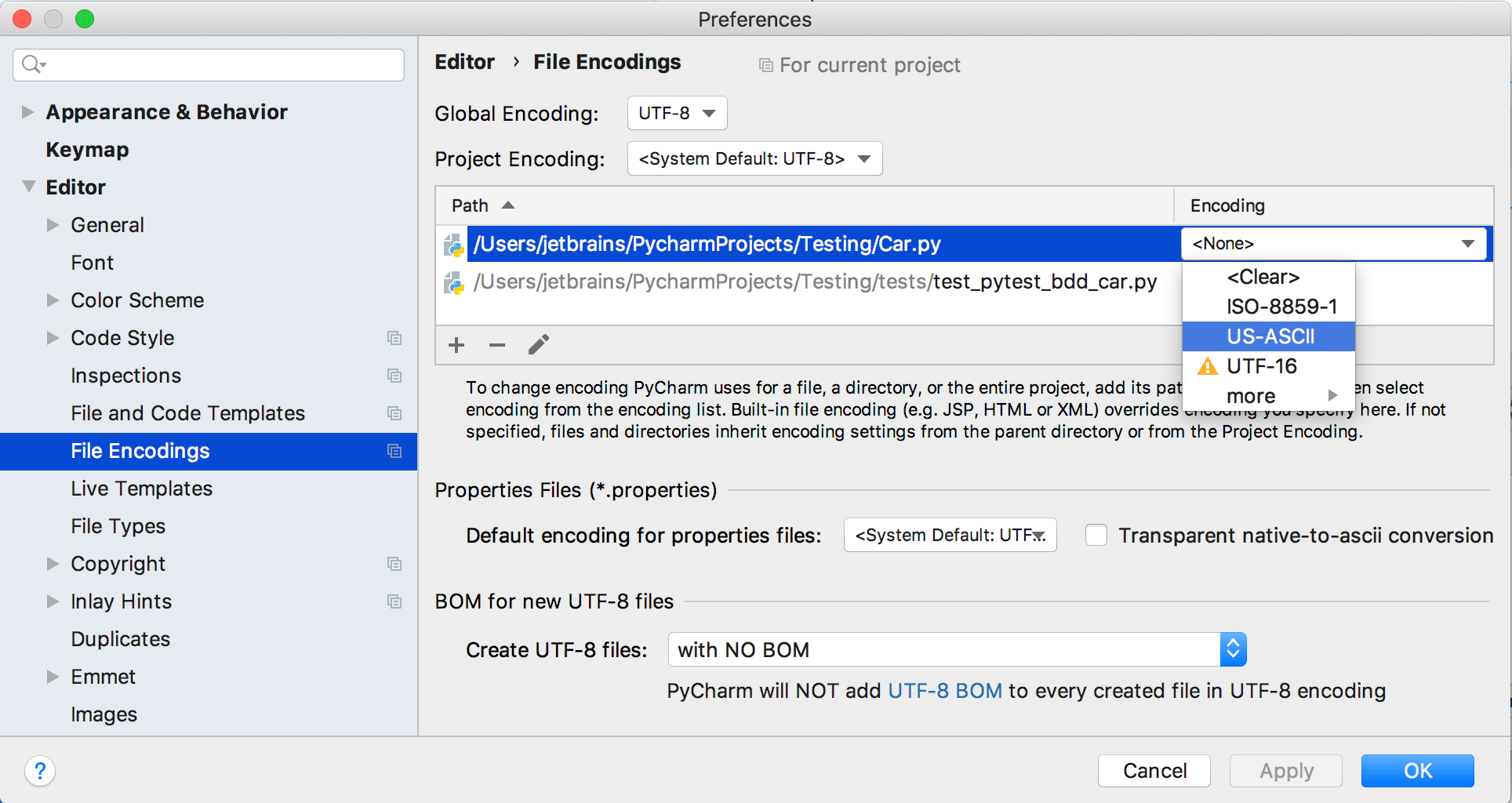Screen dimensions: 1512x803
Task: Open the UTF-8 BOM link
Action: pyautogui.click(x=945, y=691)
